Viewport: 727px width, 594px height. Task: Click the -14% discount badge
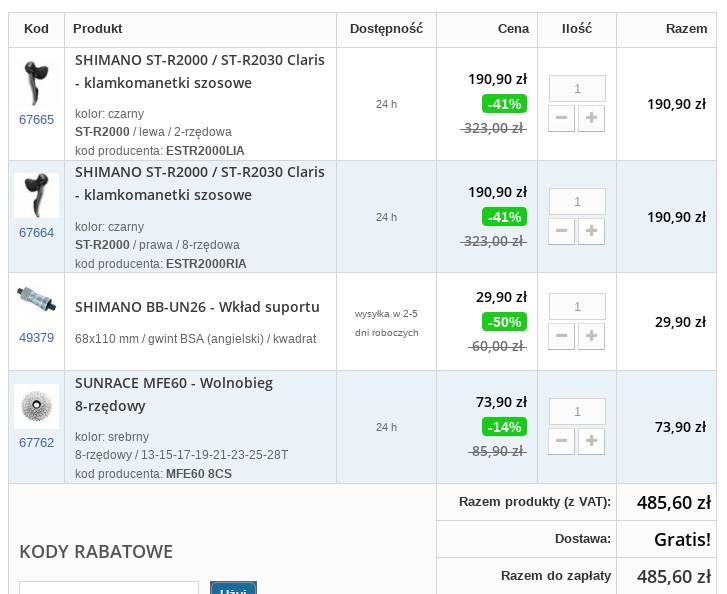pyautogui.click(x=504, y=427)
